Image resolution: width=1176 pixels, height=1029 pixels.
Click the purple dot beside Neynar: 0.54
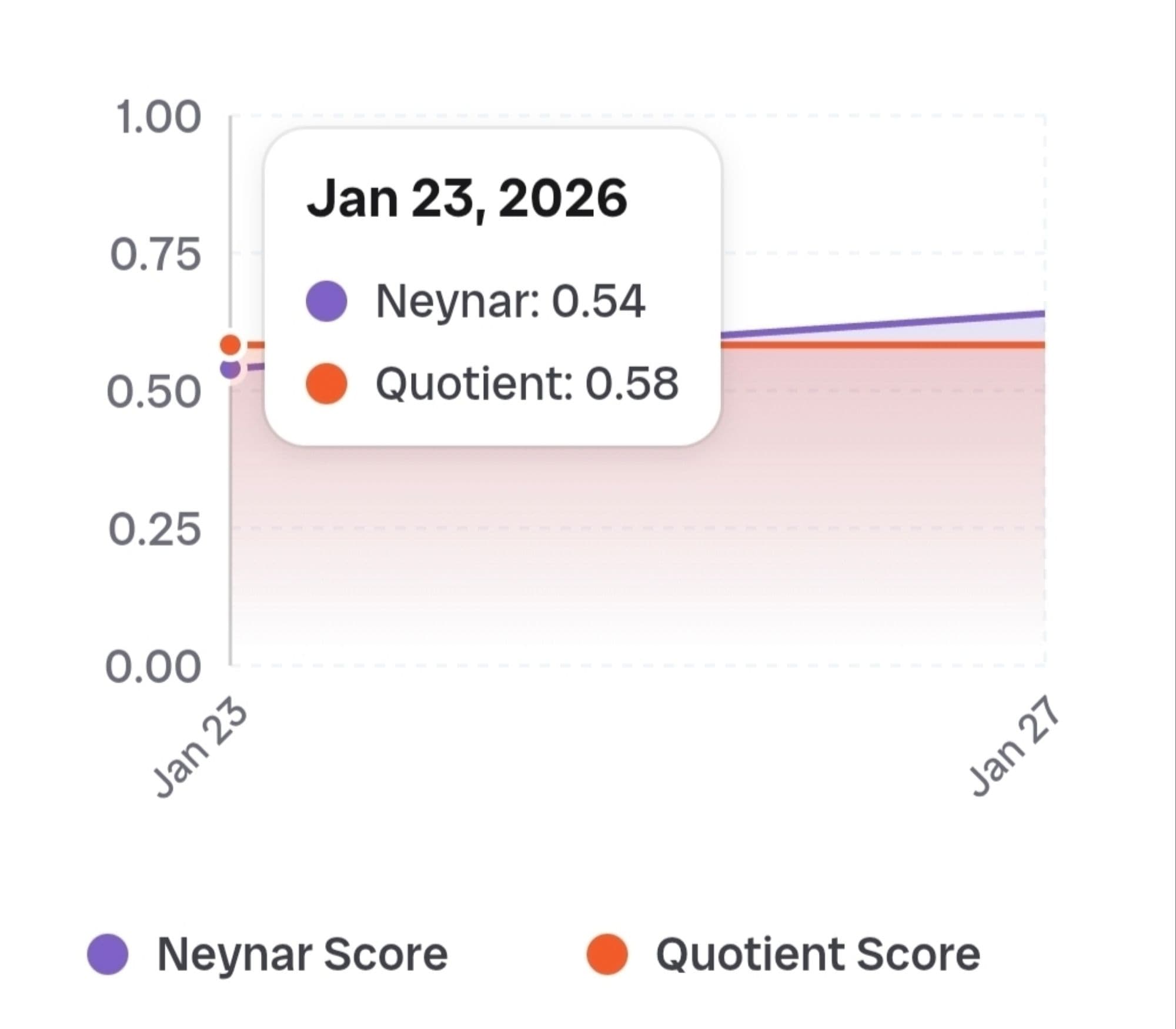coord(327,301)
